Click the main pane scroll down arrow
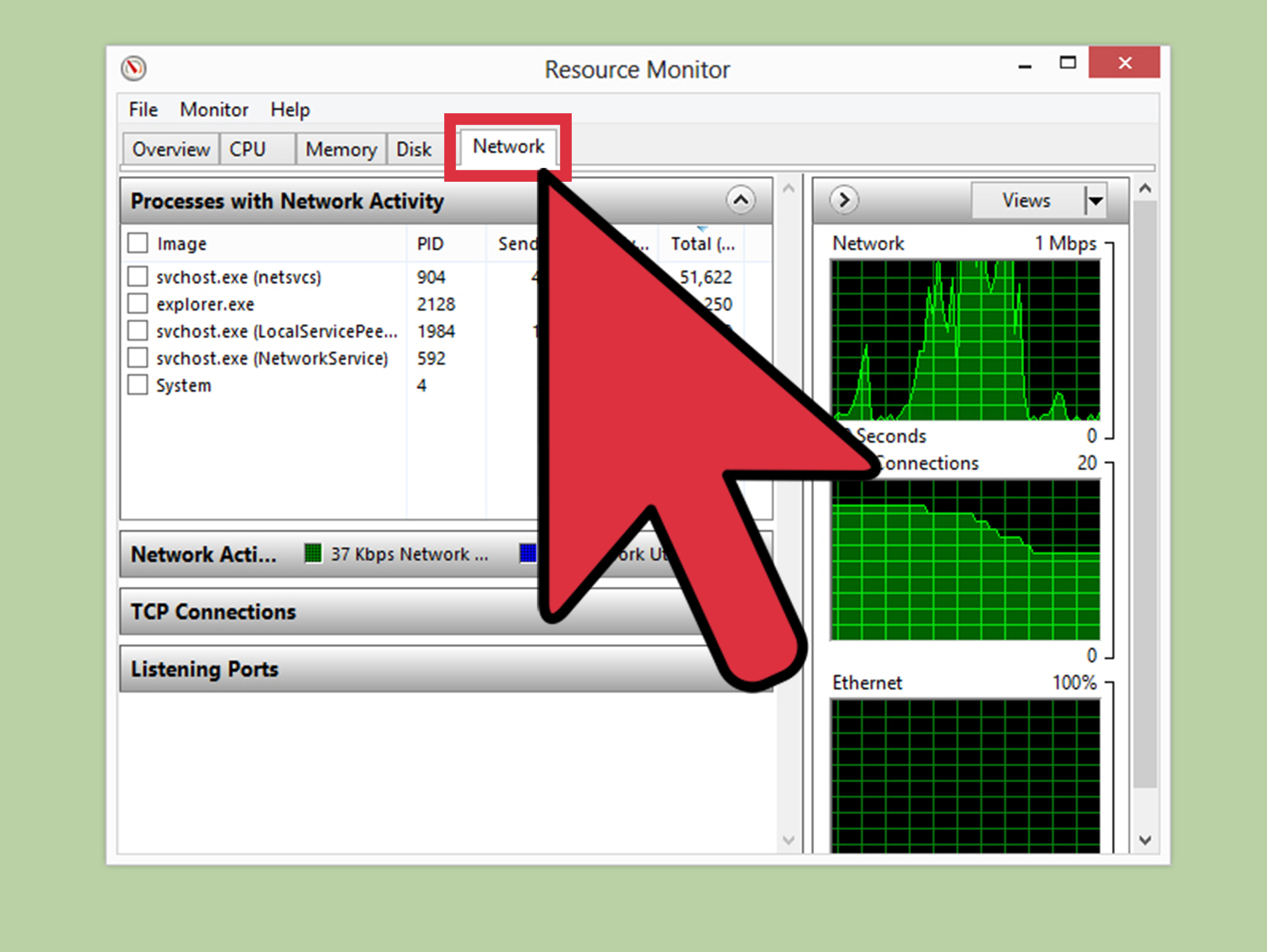Screen dimensions: 1267x952 click(x=788, y=840)
